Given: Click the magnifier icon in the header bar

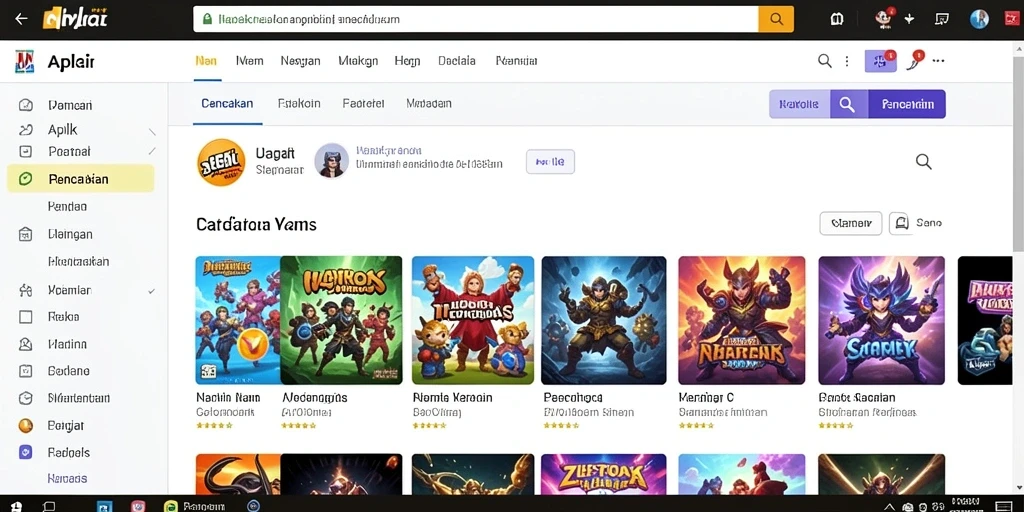Looking at the screenshot, I should pyautogui.click(x=825, y=61).
